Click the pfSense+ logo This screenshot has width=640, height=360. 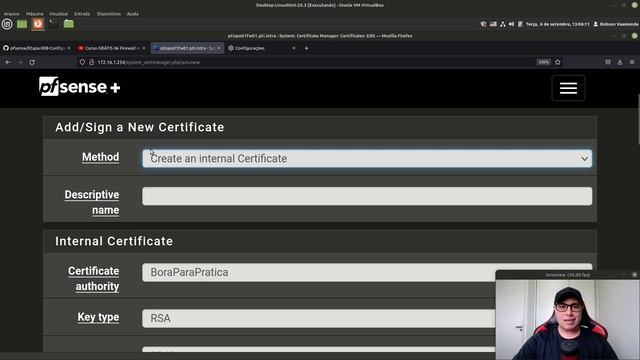pyautogui.click(x=80, y=87)
